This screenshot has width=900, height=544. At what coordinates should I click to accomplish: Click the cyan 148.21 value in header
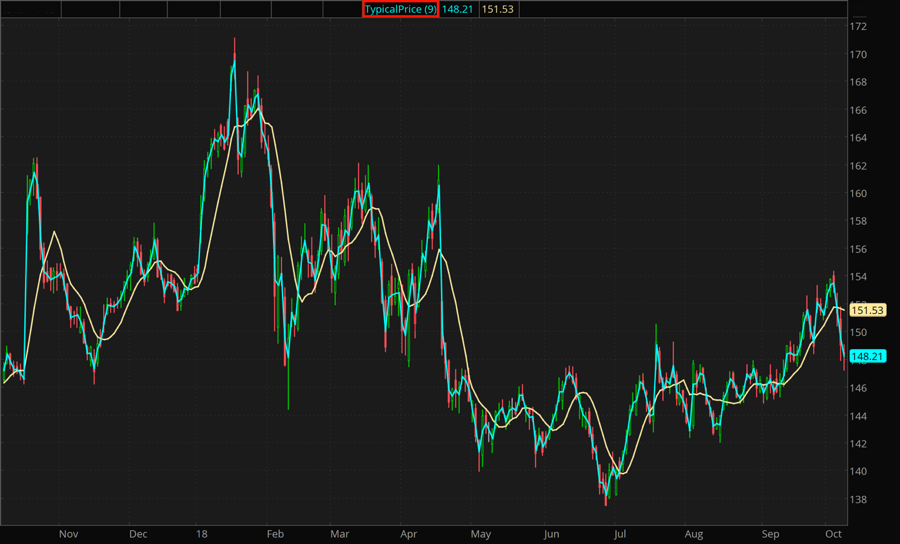(457, 9)
